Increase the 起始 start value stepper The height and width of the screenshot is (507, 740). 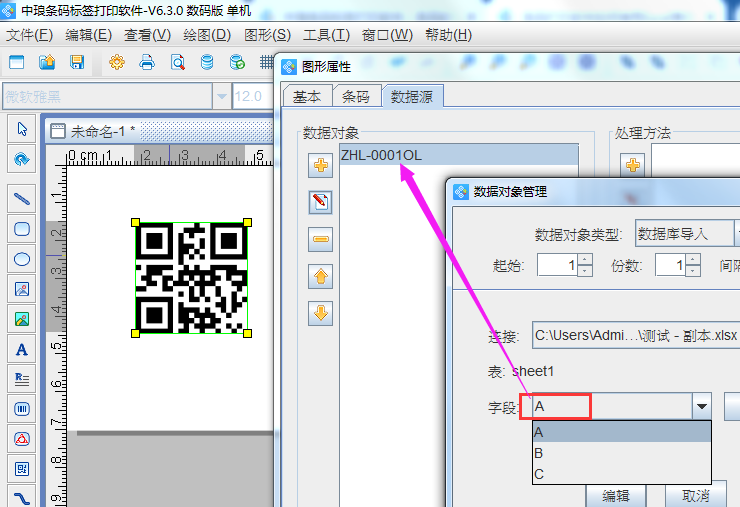pyautogui.click(x=585, y=259)
